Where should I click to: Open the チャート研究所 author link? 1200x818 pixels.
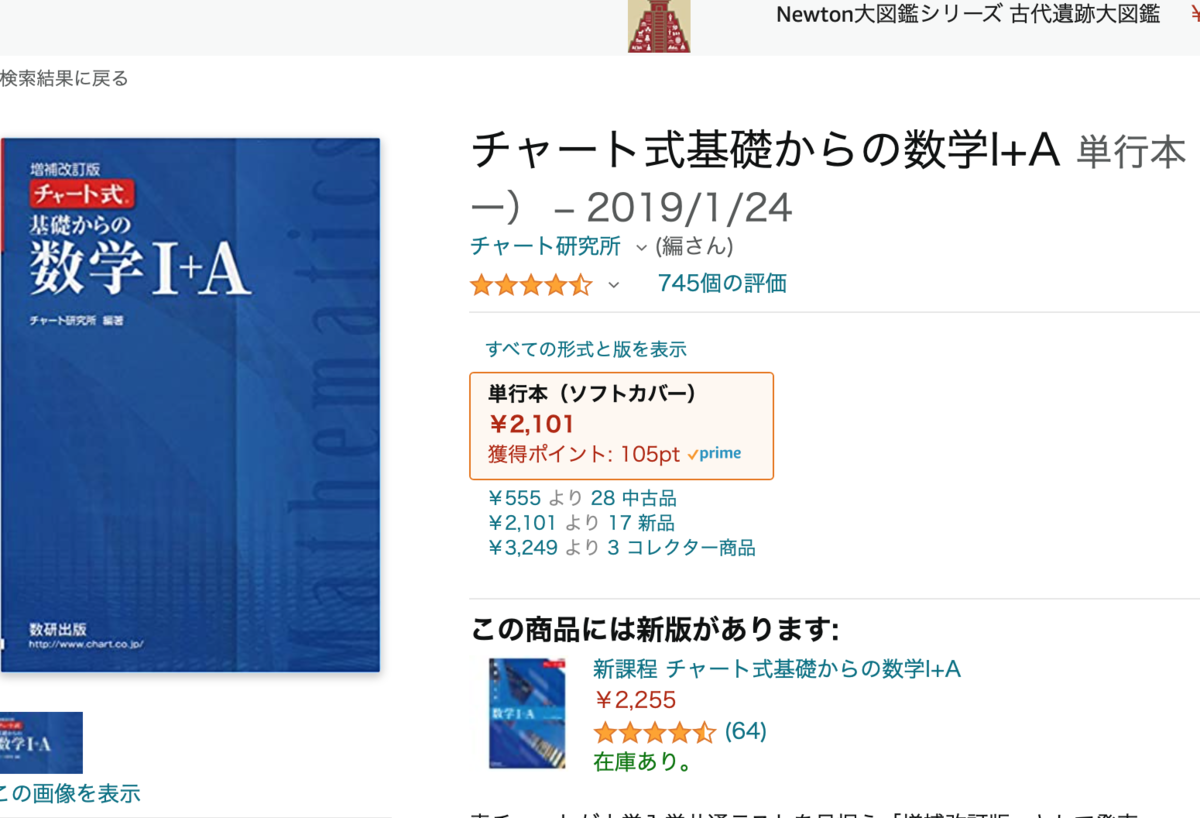[x=545, y=246]
